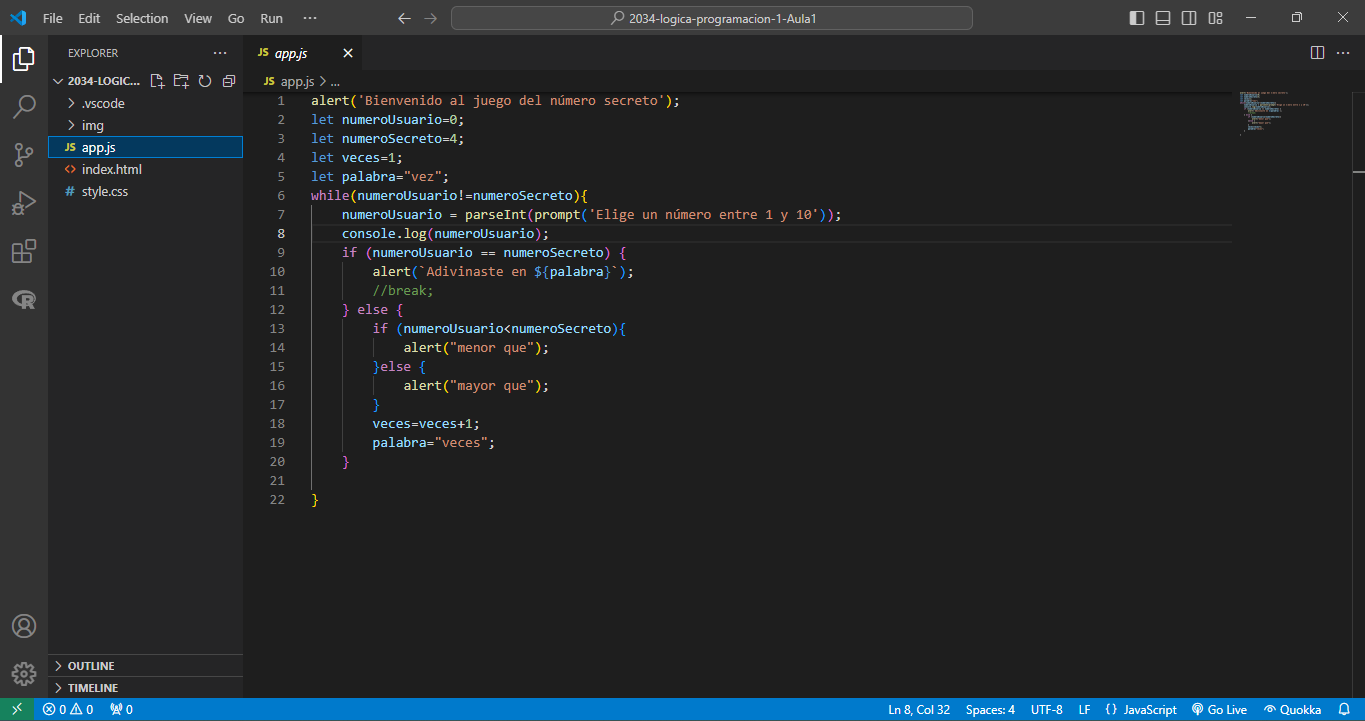The image size is (1365, 721).
Task: Open forwarded ports indicator in status bar
Action: (121, 710)
